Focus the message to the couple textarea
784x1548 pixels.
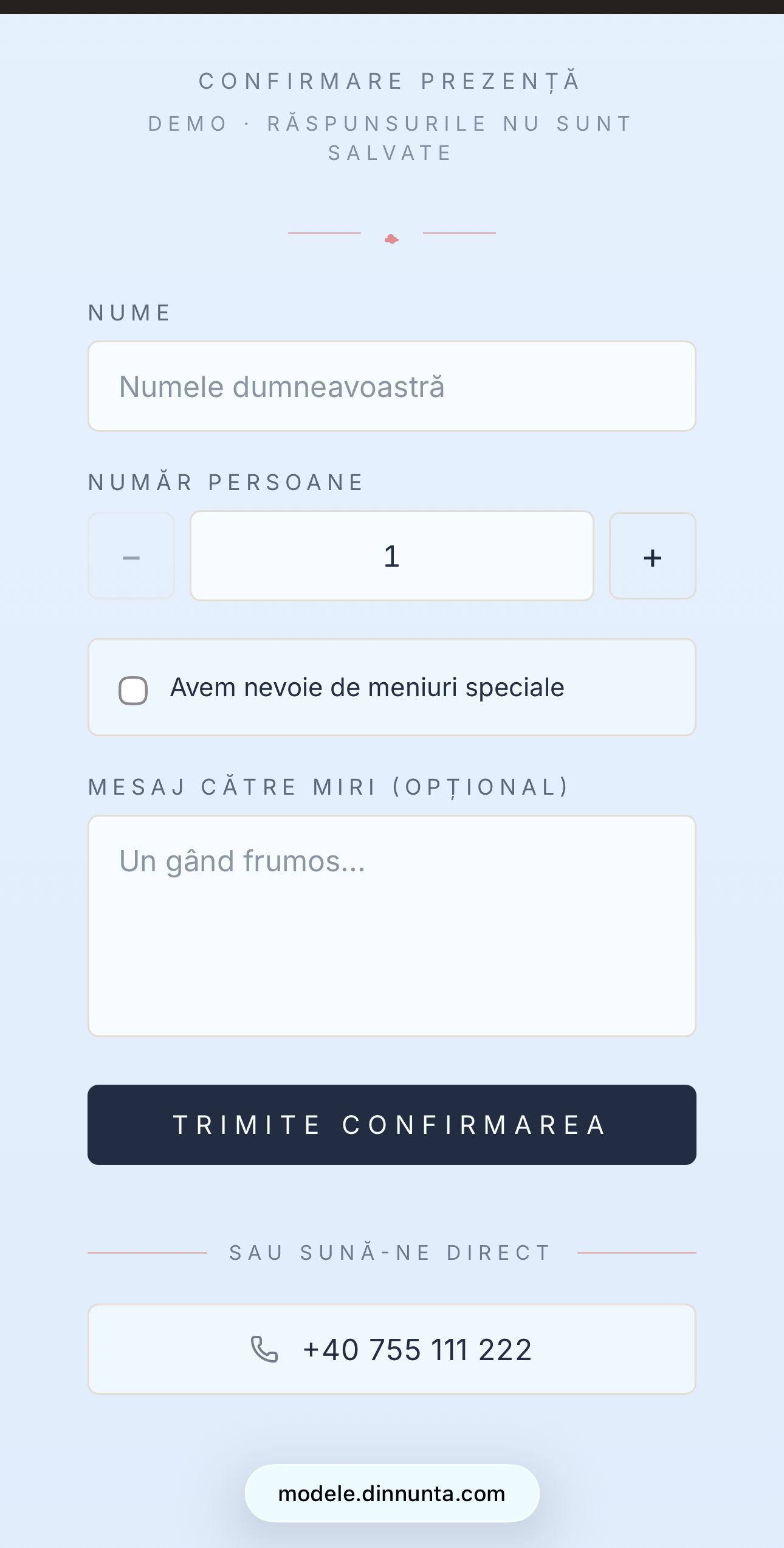(x=392, y=926)
